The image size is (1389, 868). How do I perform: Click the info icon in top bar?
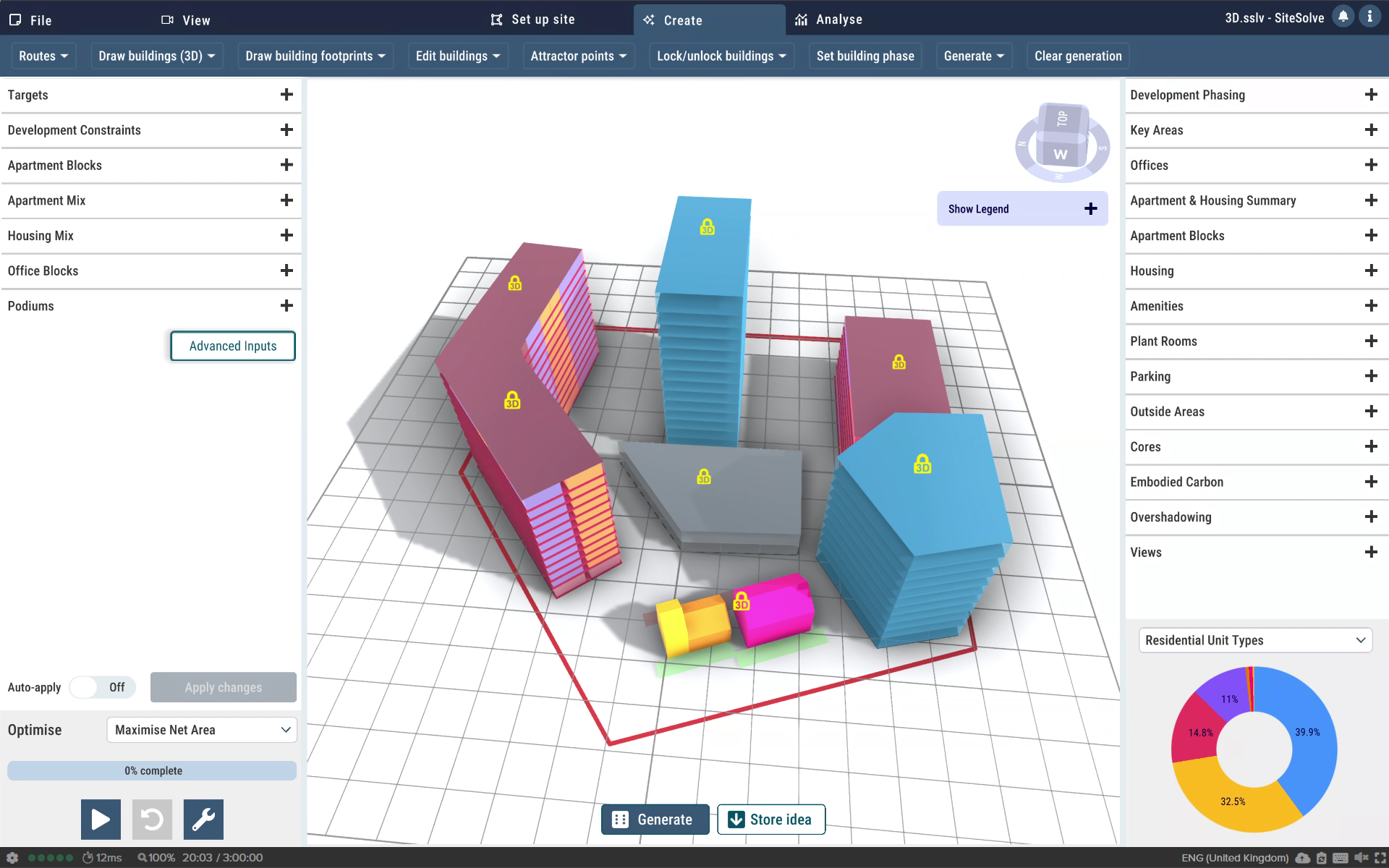tap(1369, 17)
